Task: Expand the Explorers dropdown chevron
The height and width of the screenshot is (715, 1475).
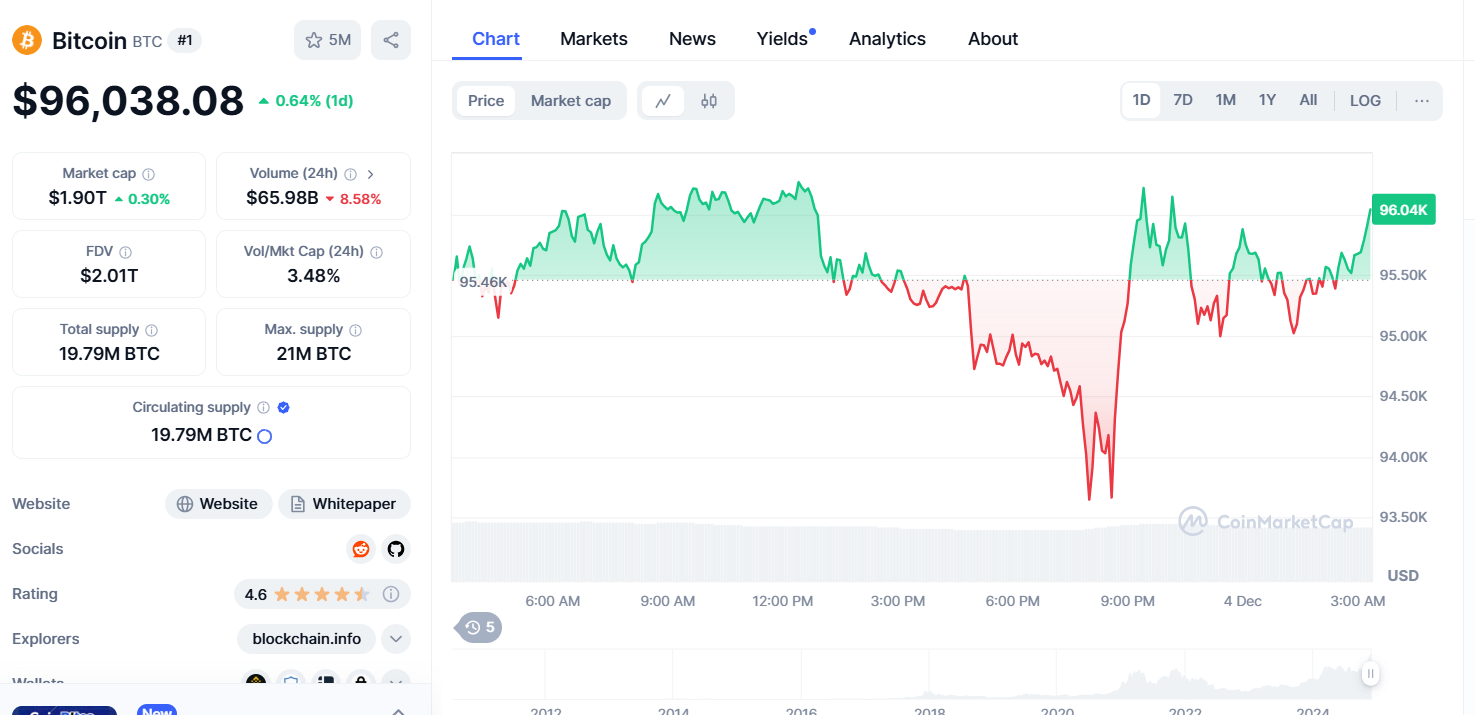Action: pos(396,638)
